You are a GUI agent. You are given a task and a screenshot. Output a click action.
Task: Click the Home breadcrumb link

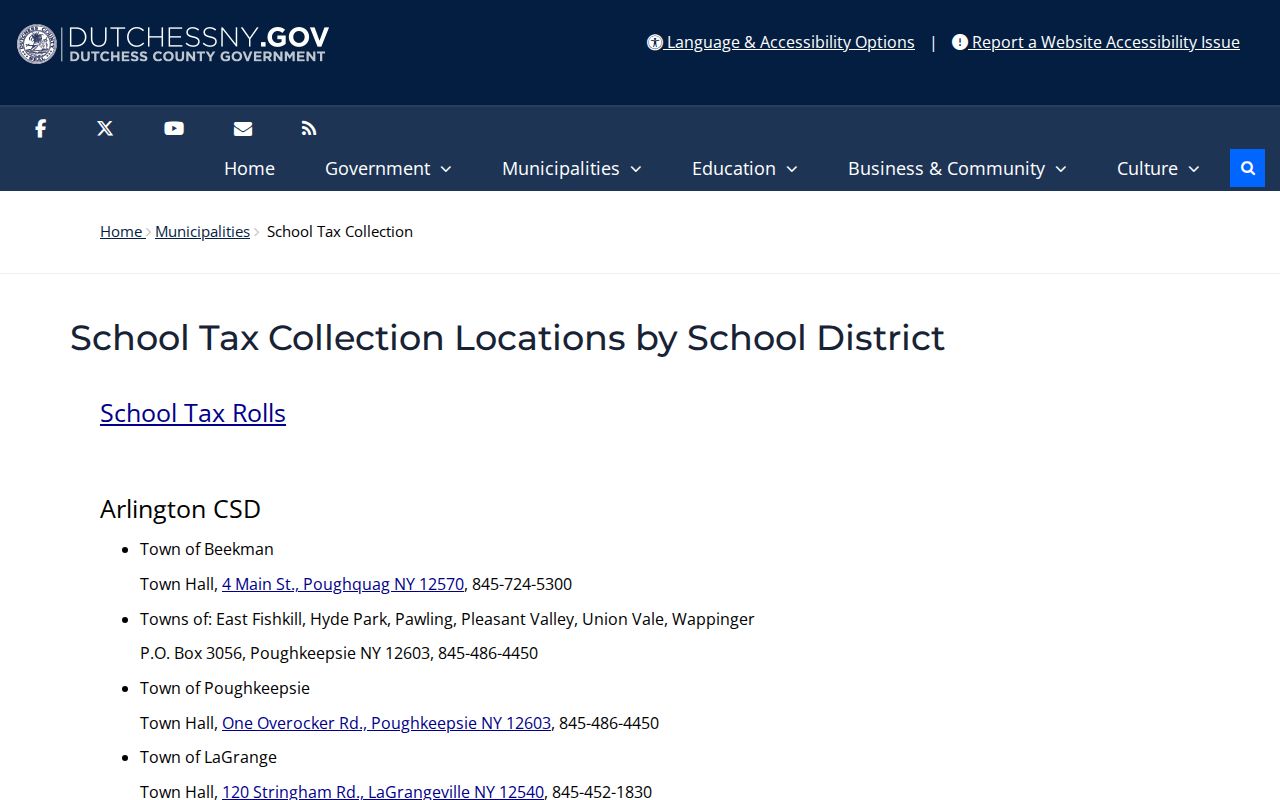click(x=121, y=231)
